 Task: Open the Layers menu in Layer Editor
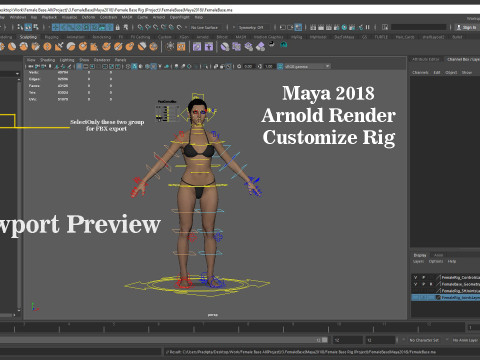tap(419, 261)
